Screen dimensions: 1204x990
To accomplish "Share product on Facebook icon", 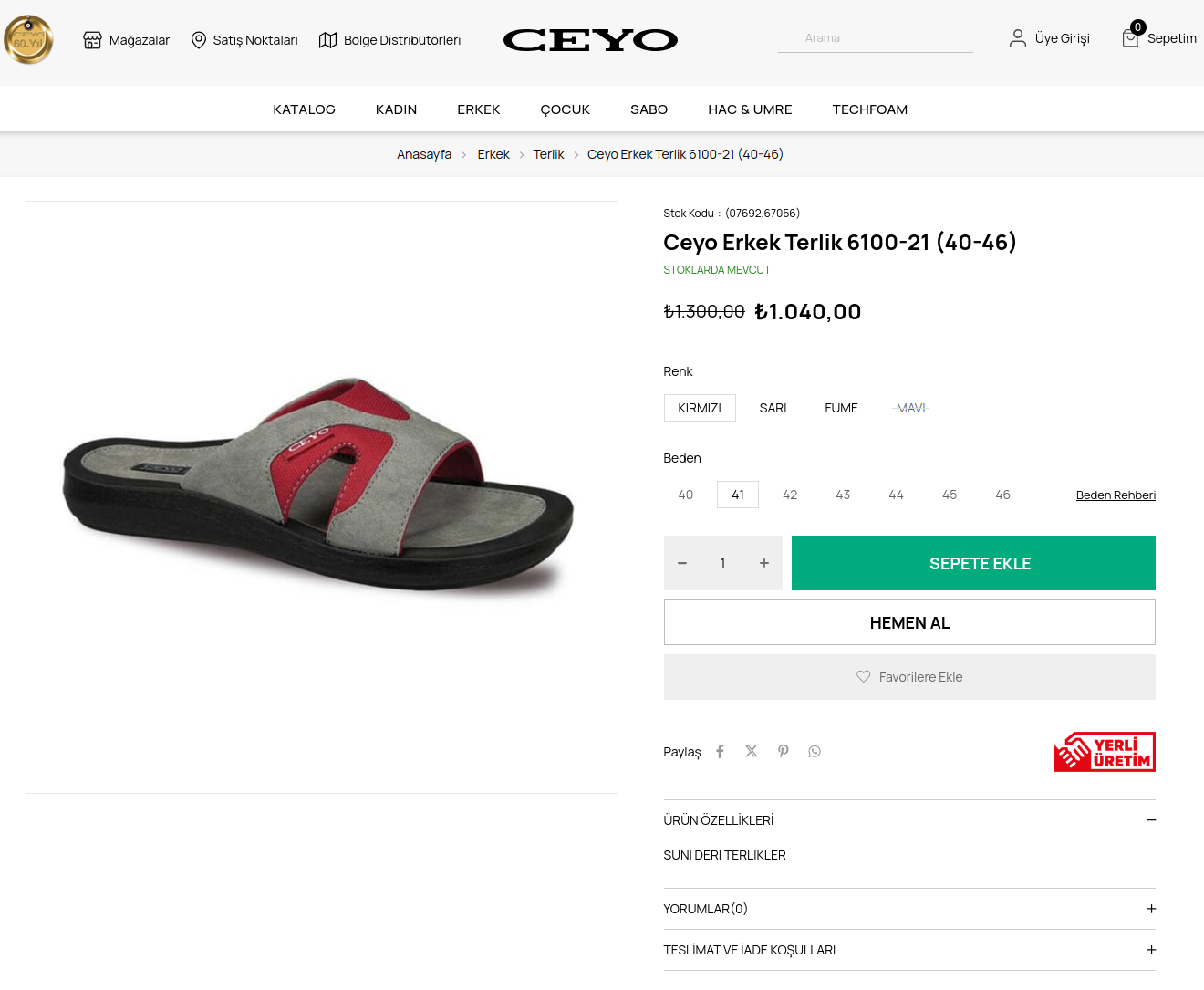I will (720, 751).
